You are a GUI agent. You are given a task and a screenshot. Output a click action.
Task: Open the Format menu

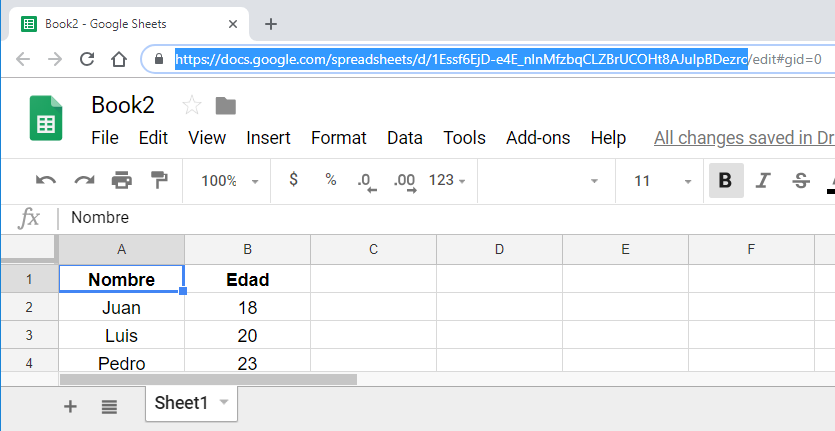point(338,138)
